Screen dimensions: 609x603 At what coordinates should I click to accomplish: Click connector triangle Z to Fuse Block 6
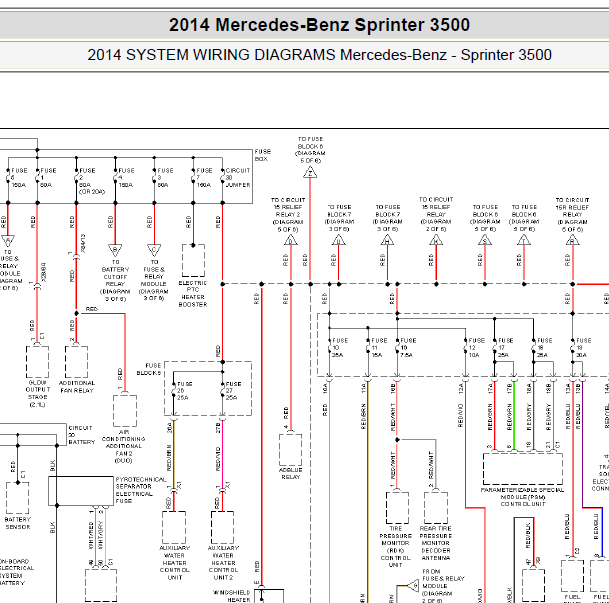[310, 172]
